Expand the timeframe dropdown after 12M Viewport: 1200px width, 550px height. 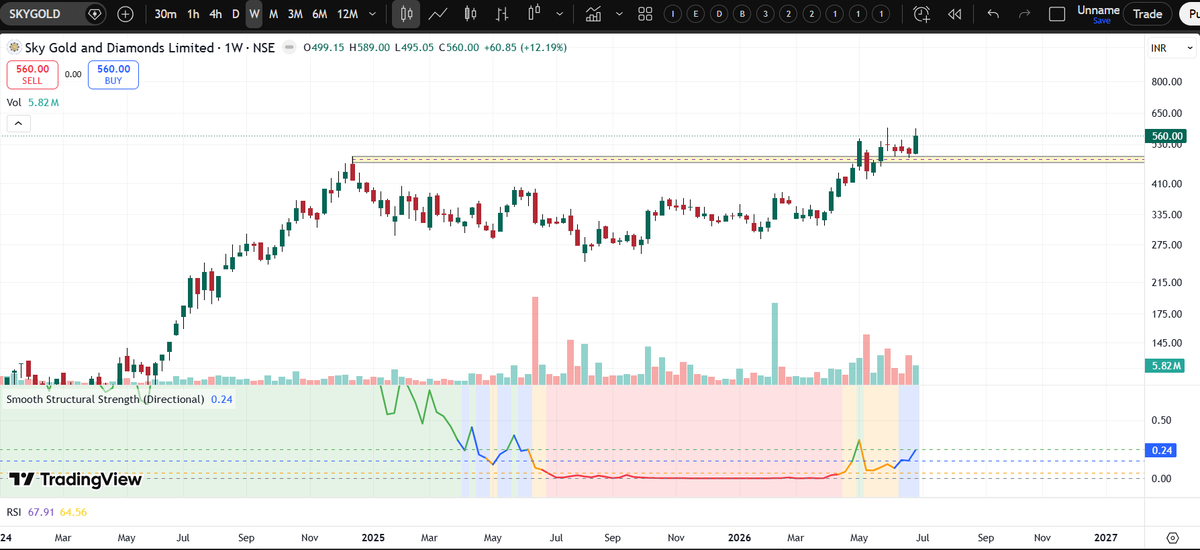[373, 14]
